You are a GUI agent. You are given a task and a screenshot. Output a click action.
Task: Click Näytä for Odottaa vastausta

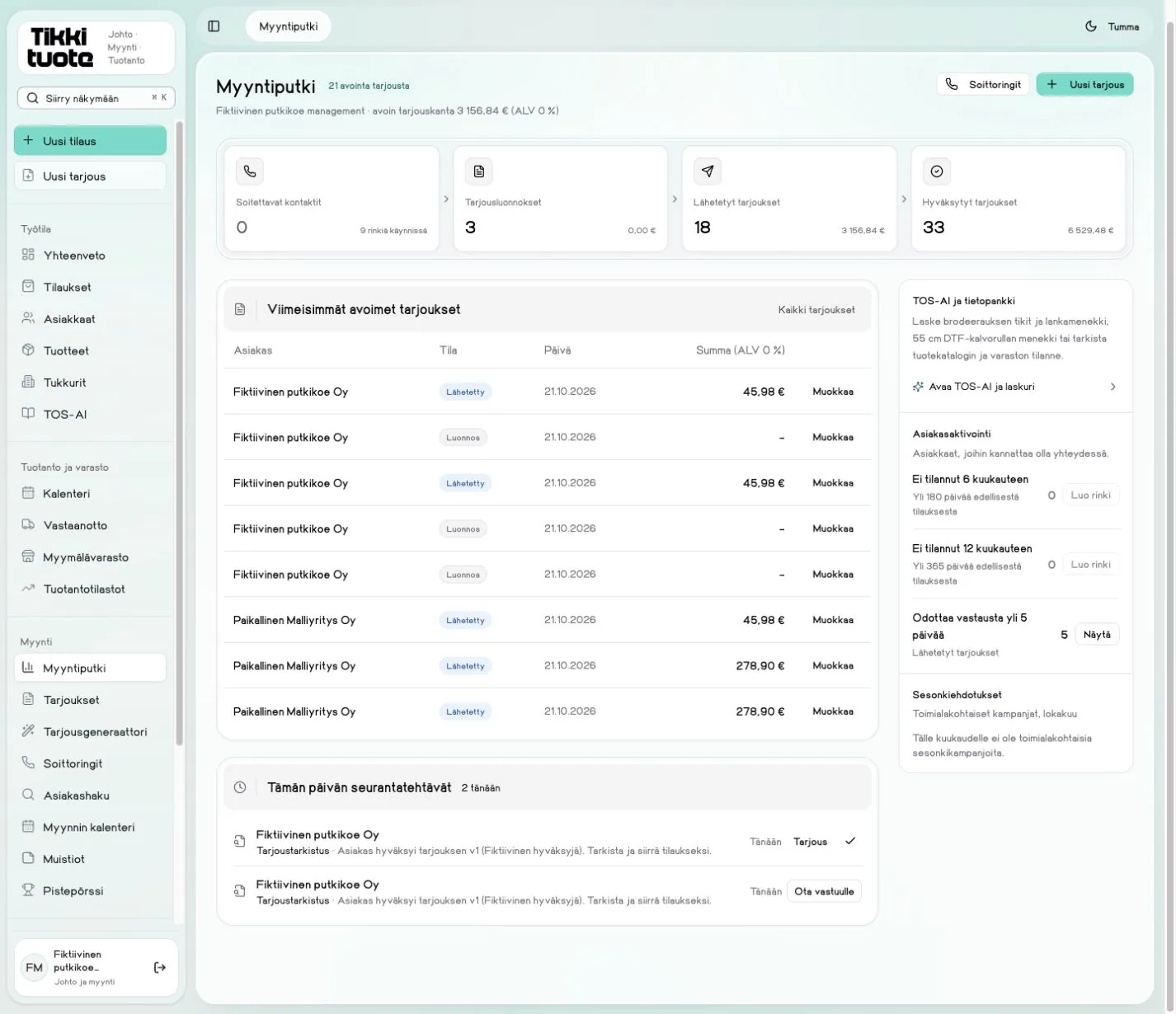pyautogui.click(x=1097, y=635)
